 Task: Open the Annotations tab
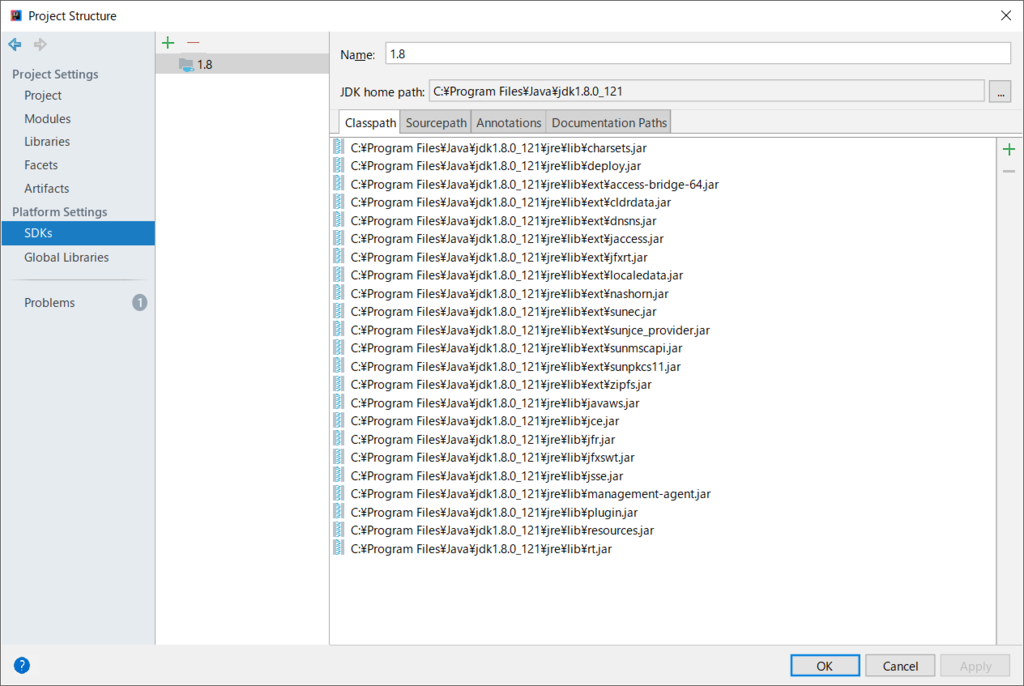pyautogui.click(x=508, y=123)
